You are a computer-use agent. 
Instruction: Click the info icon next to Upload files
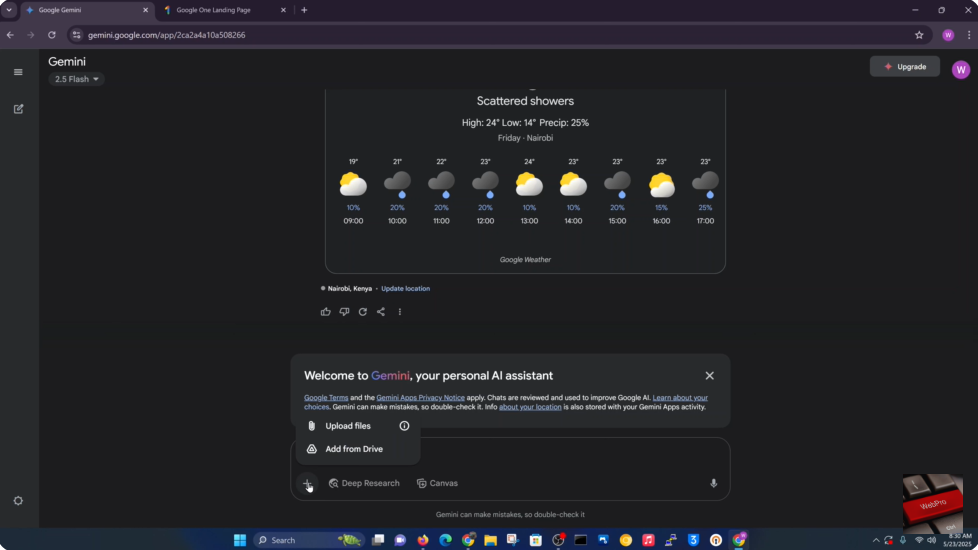pyautogui.click(x=404, y=426)
